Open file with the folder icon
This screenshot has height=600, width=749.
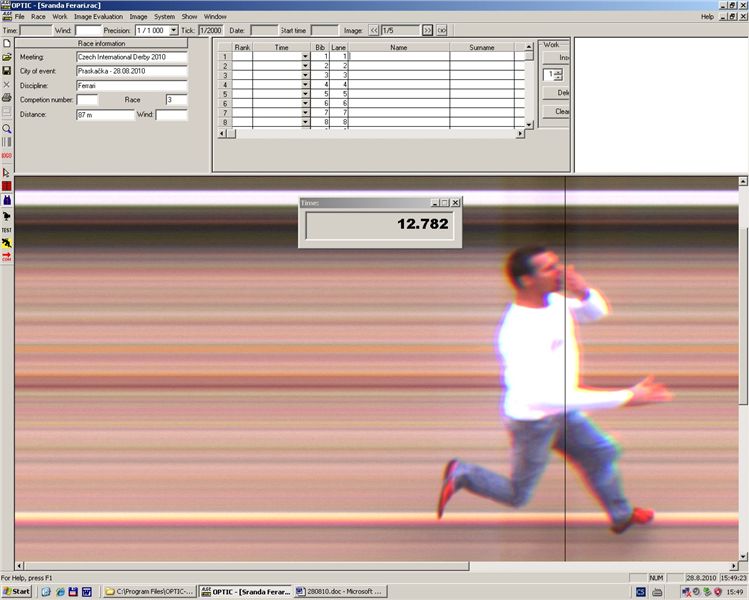click(7, 57)
